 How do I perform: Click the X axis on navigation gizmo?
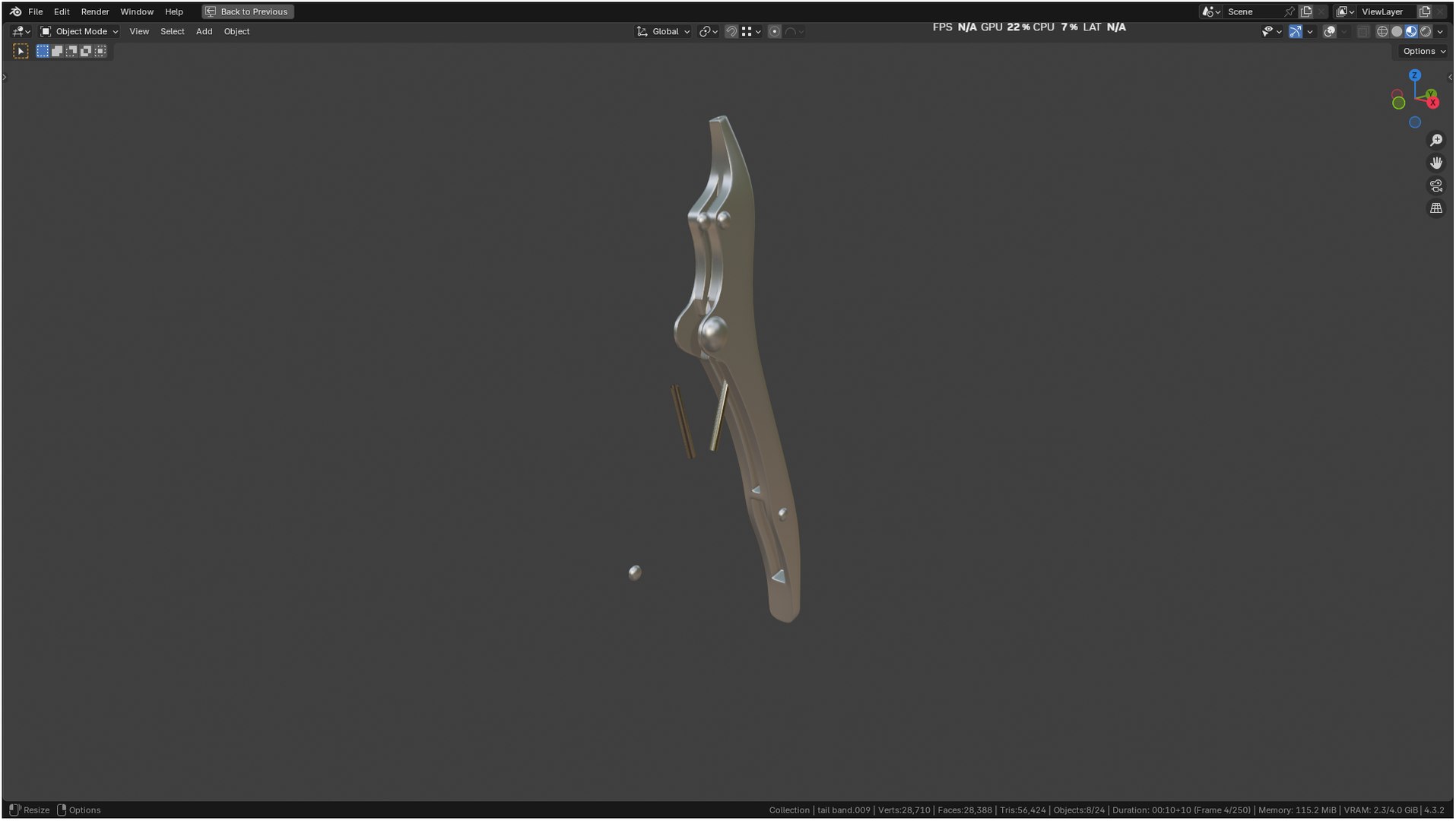pos(1432,103)
